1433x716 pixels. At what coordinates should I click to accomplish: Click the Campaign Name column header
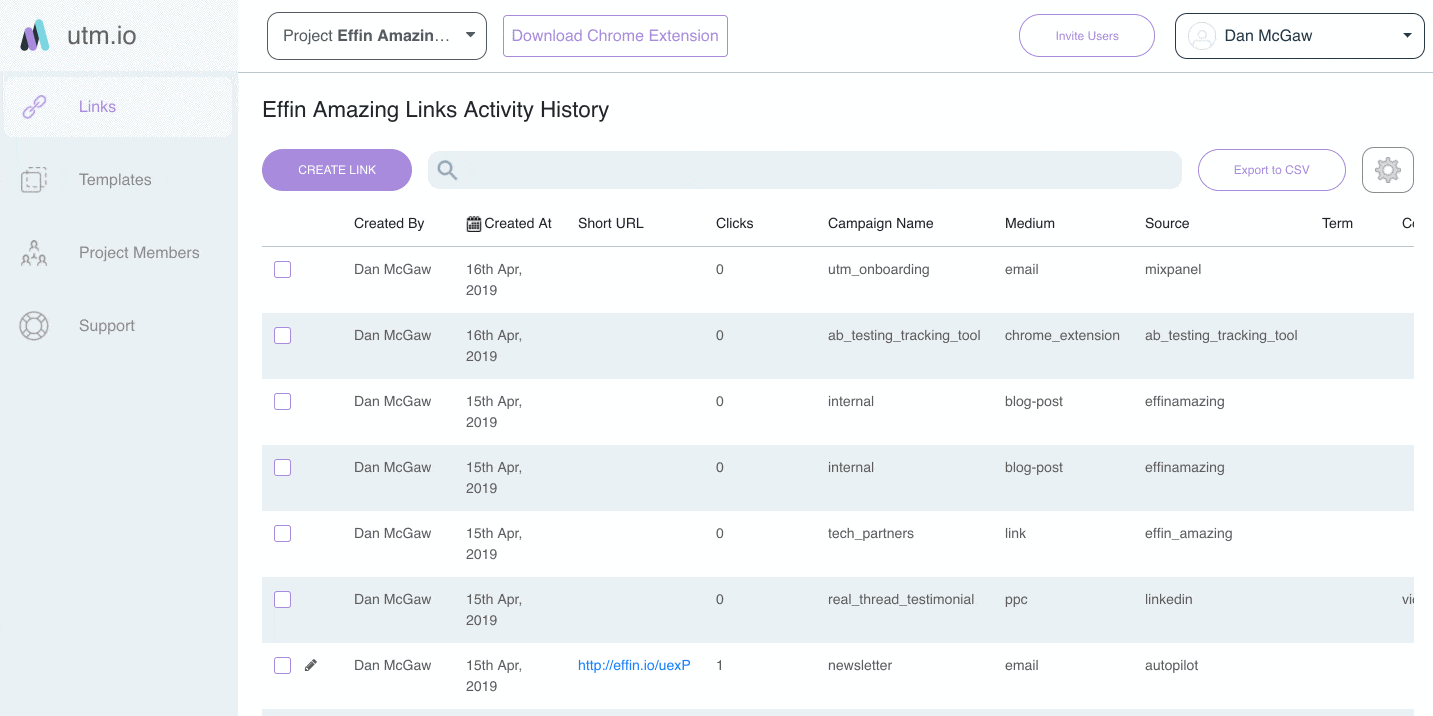[881, 223]
